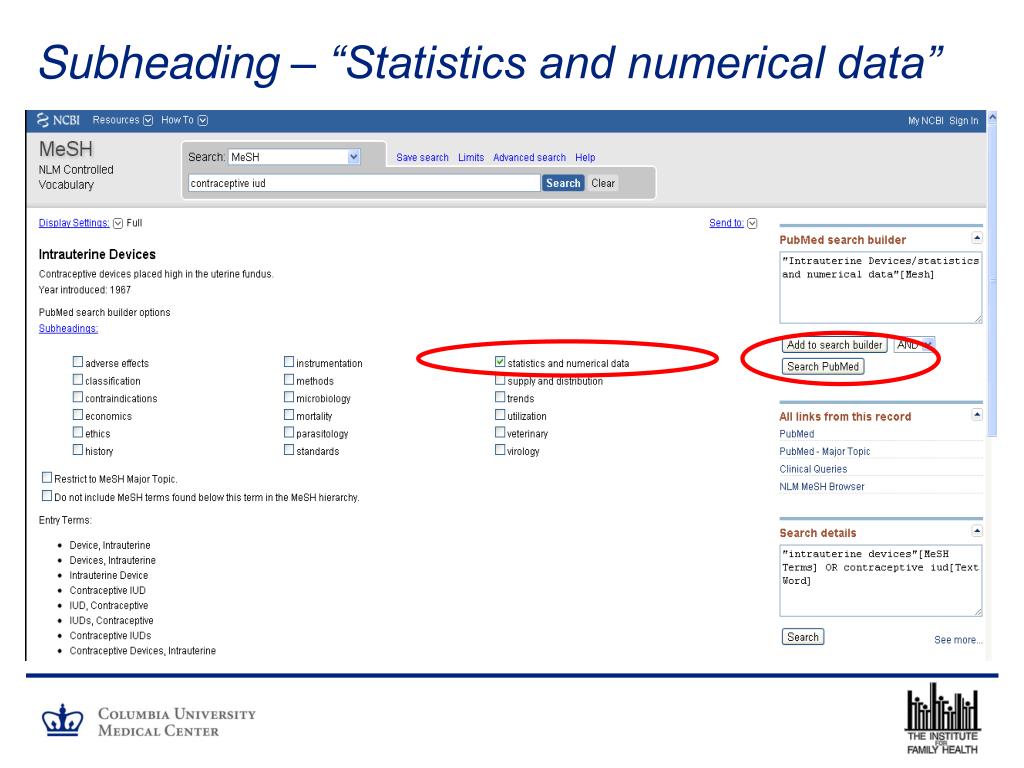Click the Send to link
This screenshot has width=1024, height=768.
point(726,223)
